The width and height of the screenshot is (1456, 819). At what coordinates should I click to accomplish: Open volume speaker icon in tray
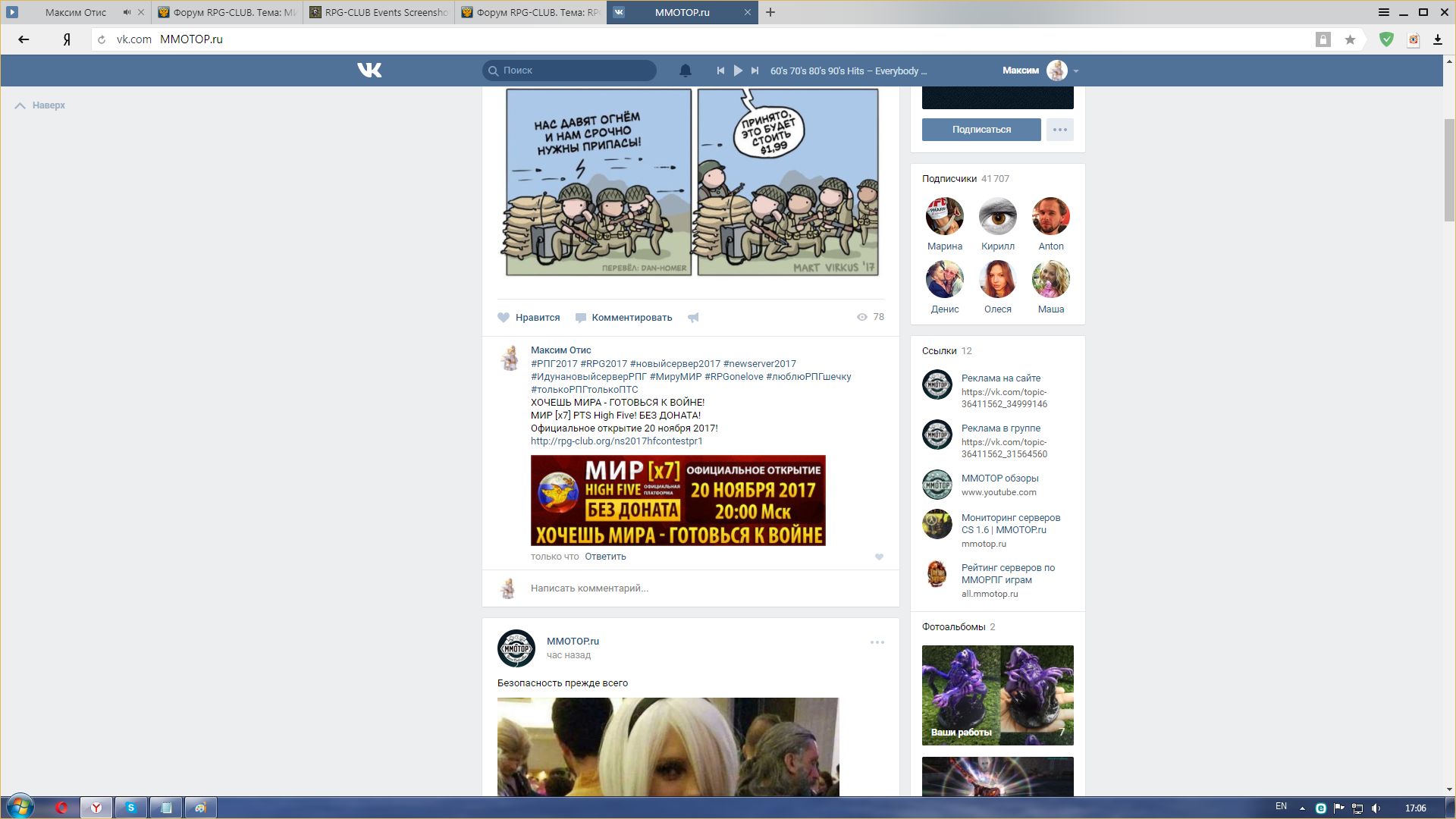(1376, 808)
